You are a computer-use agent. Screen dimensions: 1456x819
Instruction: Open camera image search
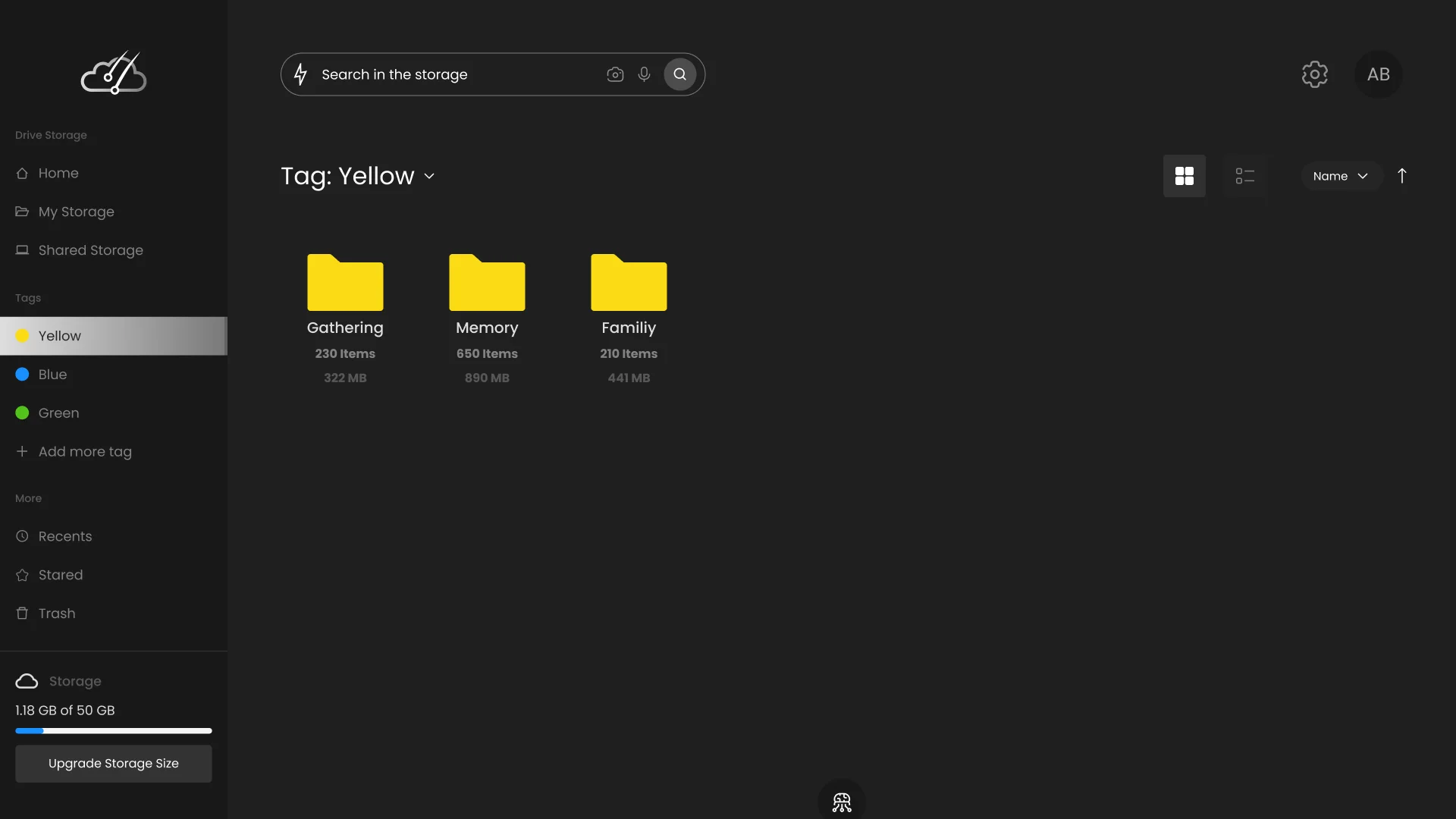(x=615, y=74)
